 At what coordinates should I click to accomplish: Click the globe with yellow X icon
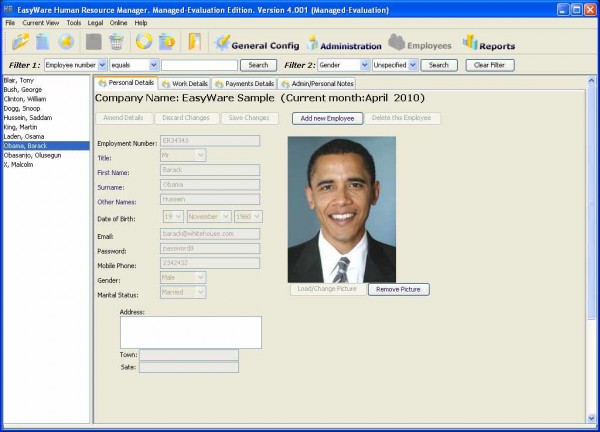click(66, 41)
